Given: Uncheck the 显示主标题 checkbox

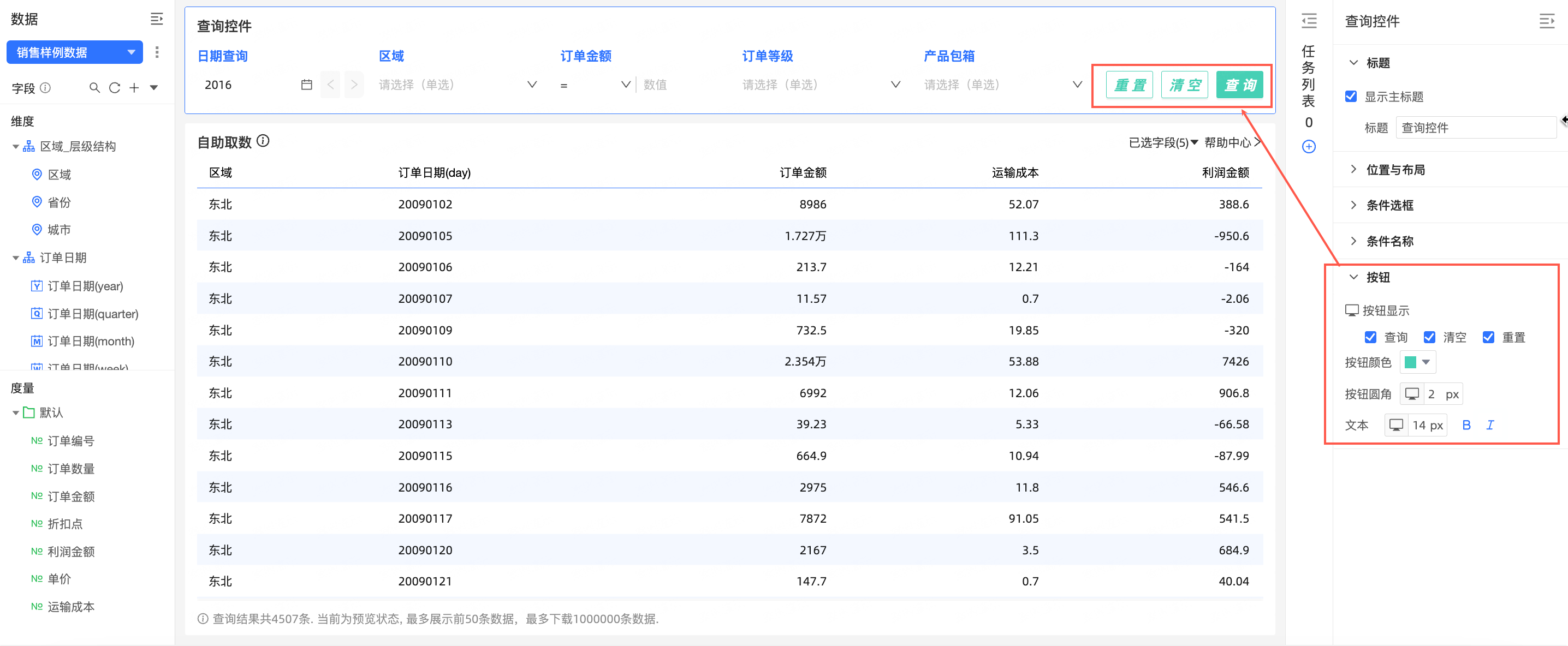Looking at the screenshot, I should pos(1351,97).
